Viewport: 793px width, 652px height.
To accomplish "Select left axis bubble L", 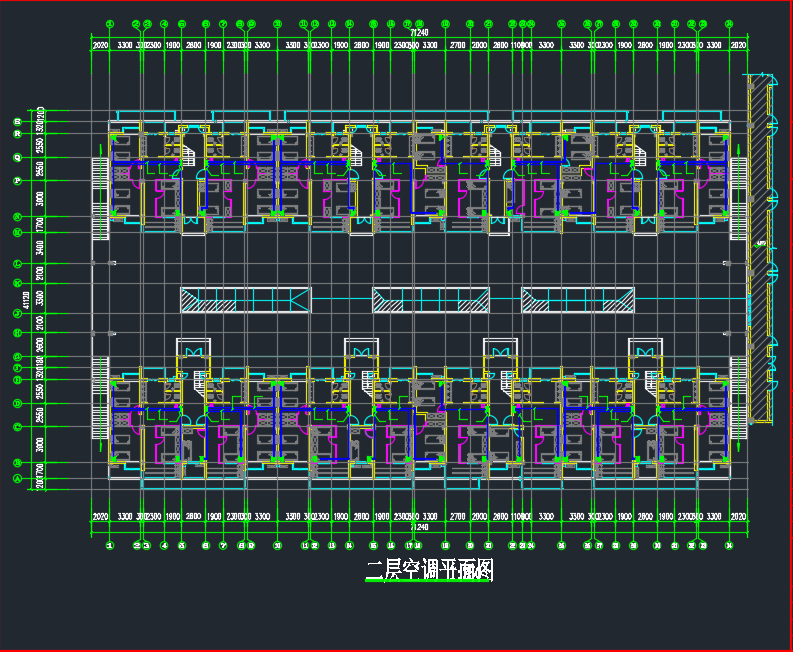I will (18, 264).
